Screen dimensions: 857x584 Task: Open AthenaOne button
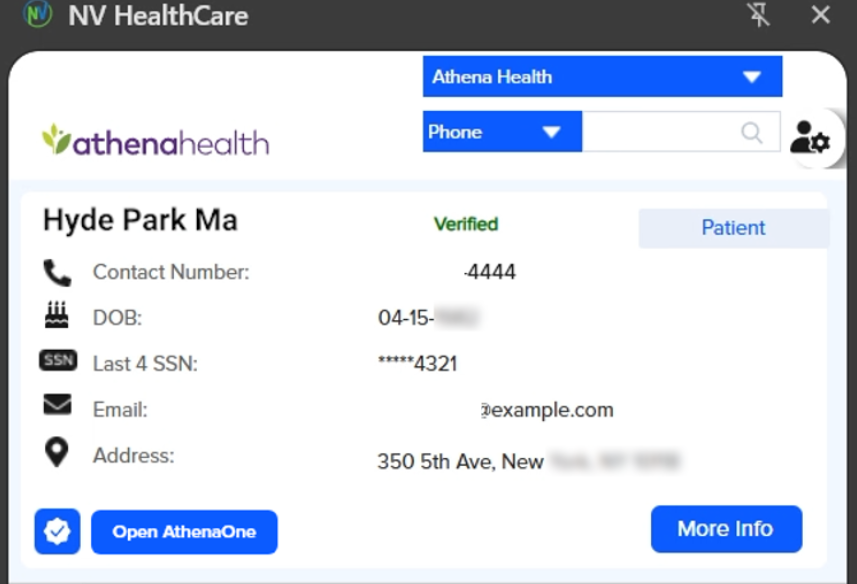click(184, 532)
